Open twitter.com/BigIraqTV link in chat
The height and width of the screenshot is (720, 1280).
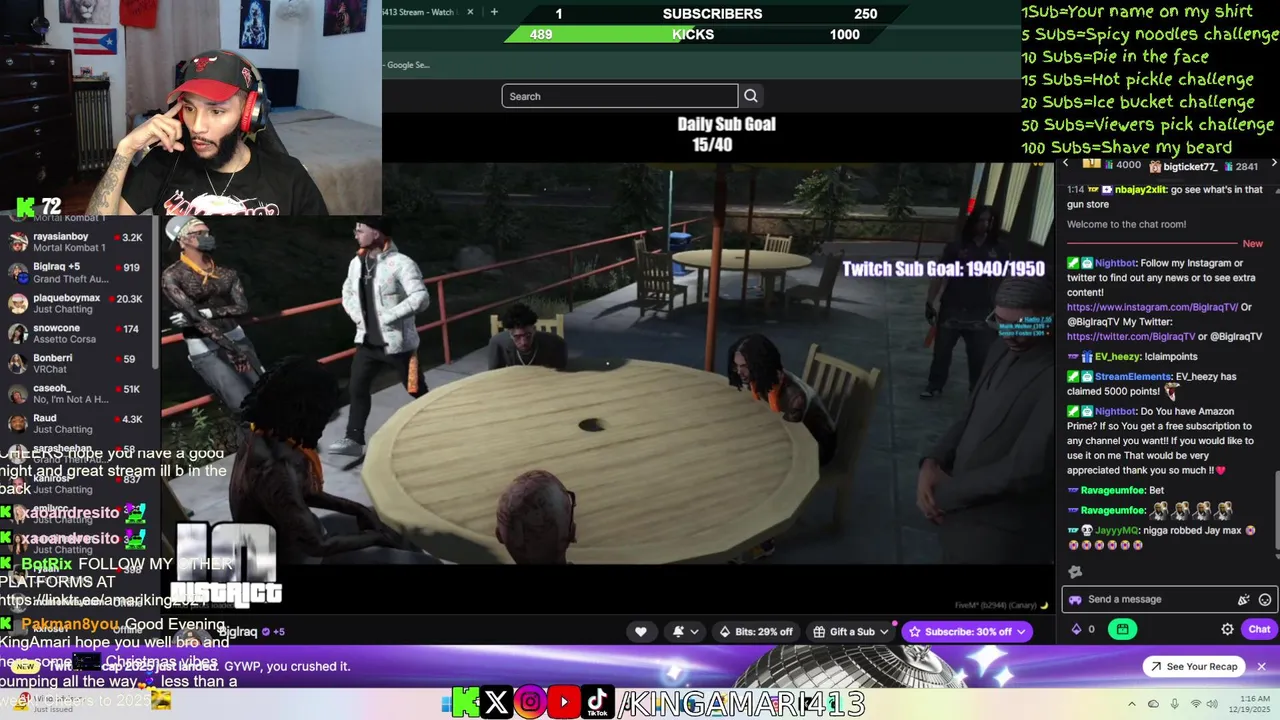coord(1130,337)
